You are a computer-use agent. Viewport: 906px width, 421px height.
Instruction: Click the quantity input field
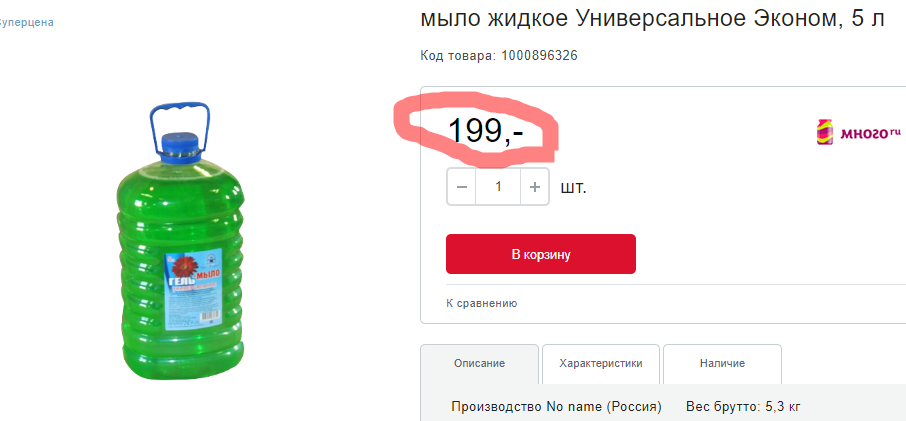coord(498,187)
